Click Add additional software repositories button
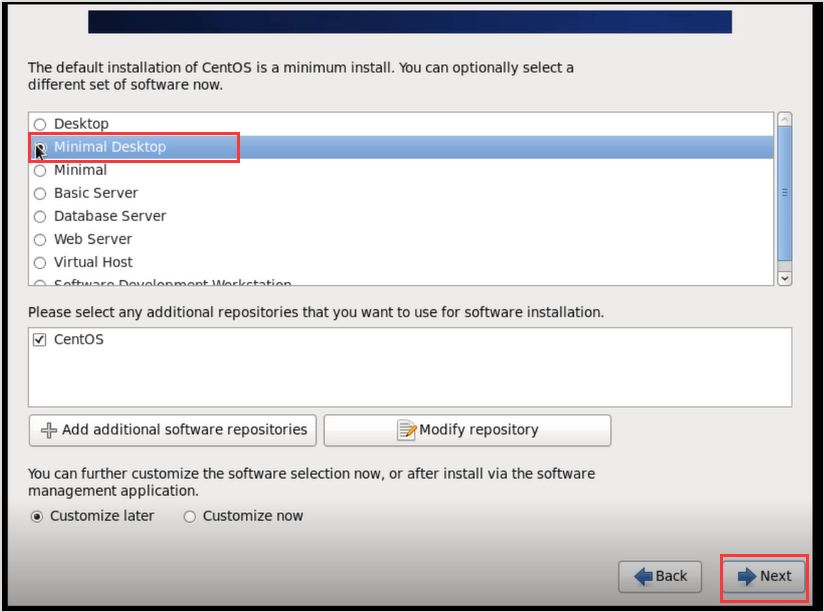This screenshot has width=824, height=612. tap(173, 430)
